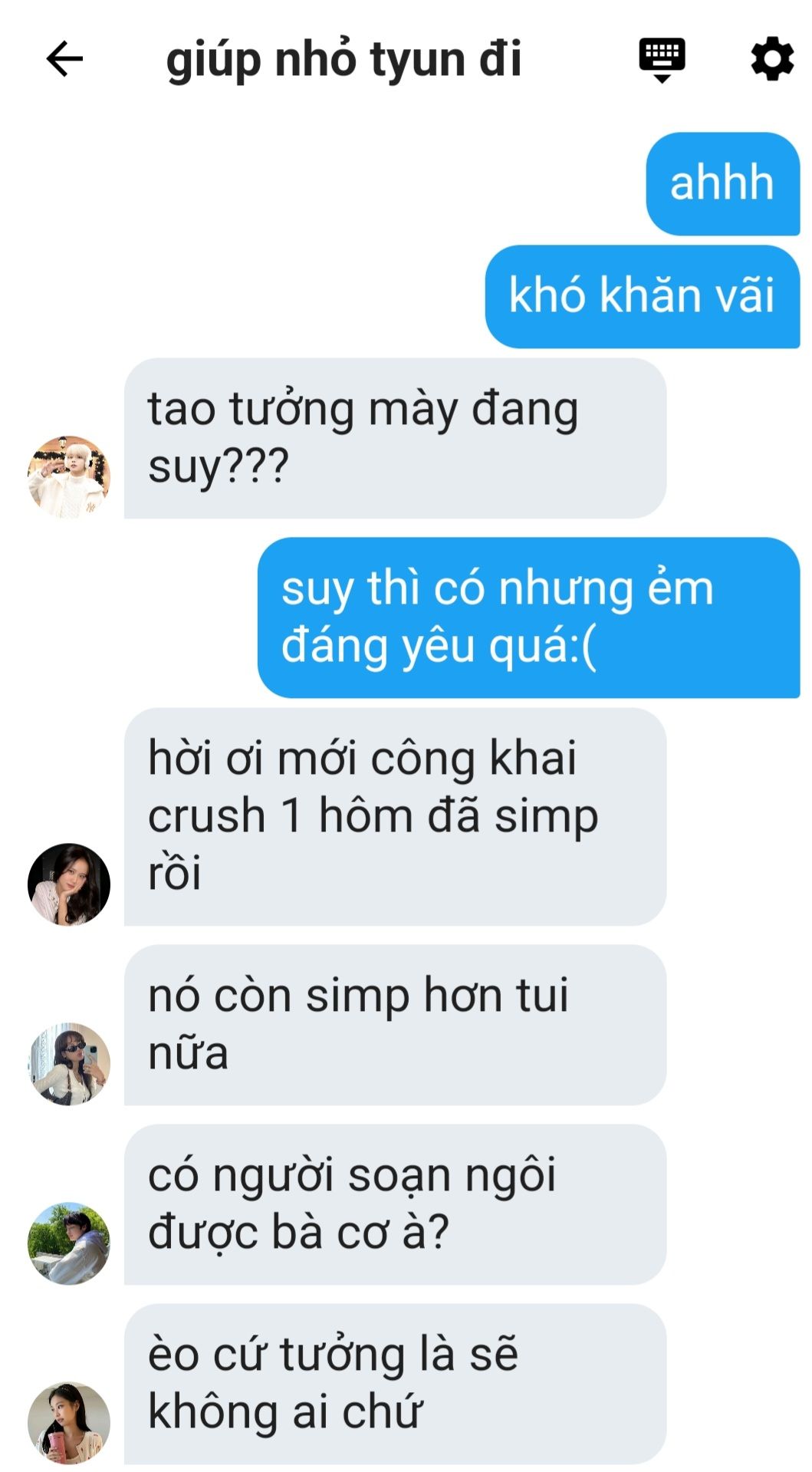
Task: Tap avatar beside 'có người soạn ngôi'
Action: click(x=69, y=1243)
